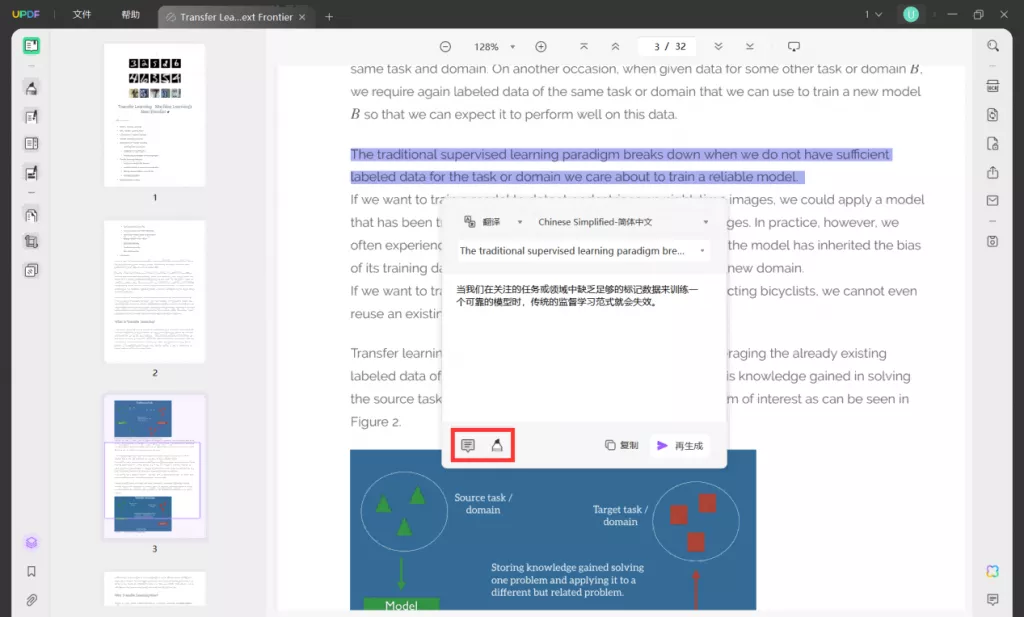Jump to the last page arrow
The width and height of the screenshot is (1024, 617).
click(x=750, y=46)
